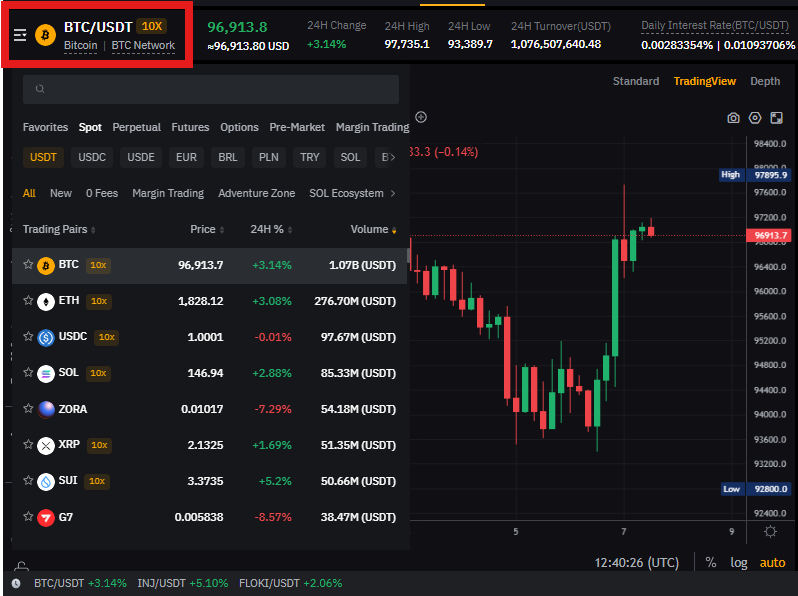798x596 pixels.
Task: Switch to Futures tab
Action: click(190, 127)
